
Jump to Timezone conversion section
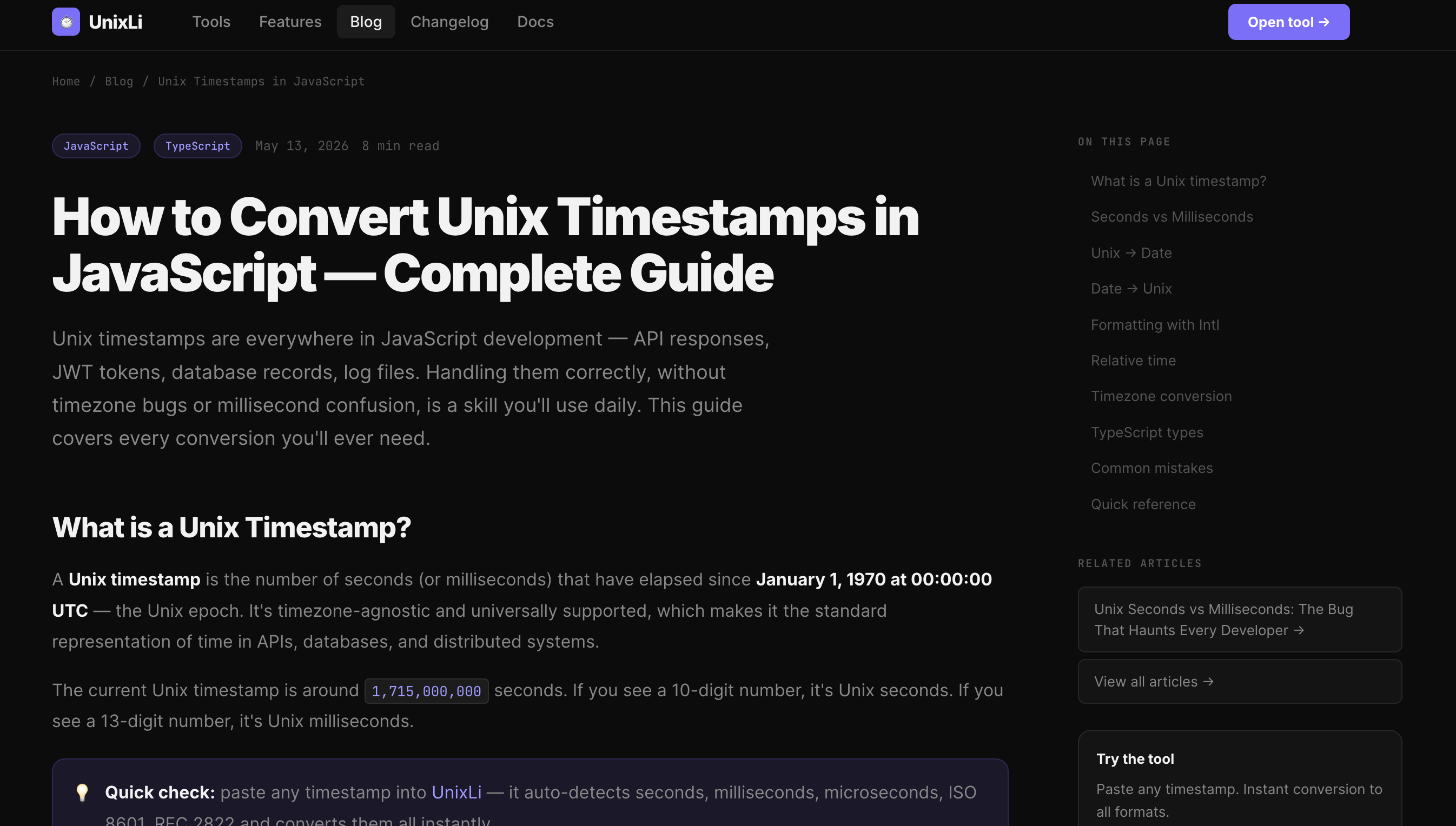(1161, 397)
